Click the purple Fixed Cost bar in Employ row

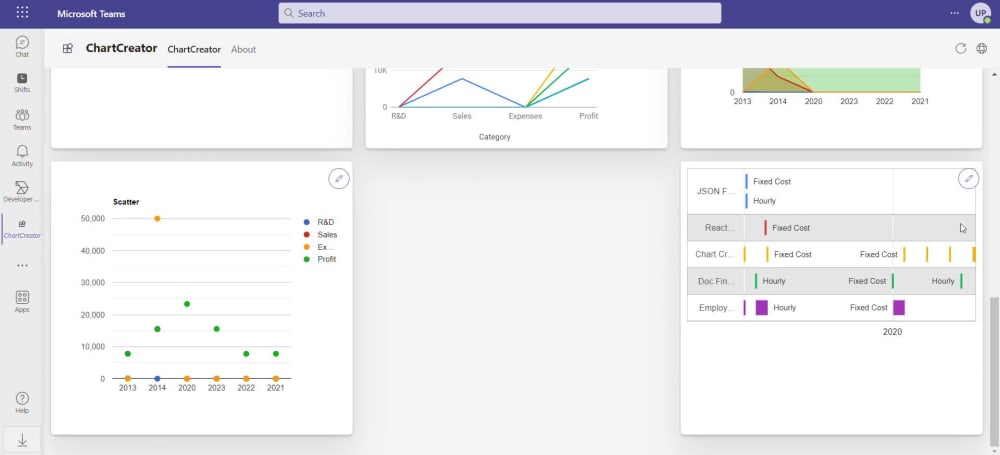[899, 308]
